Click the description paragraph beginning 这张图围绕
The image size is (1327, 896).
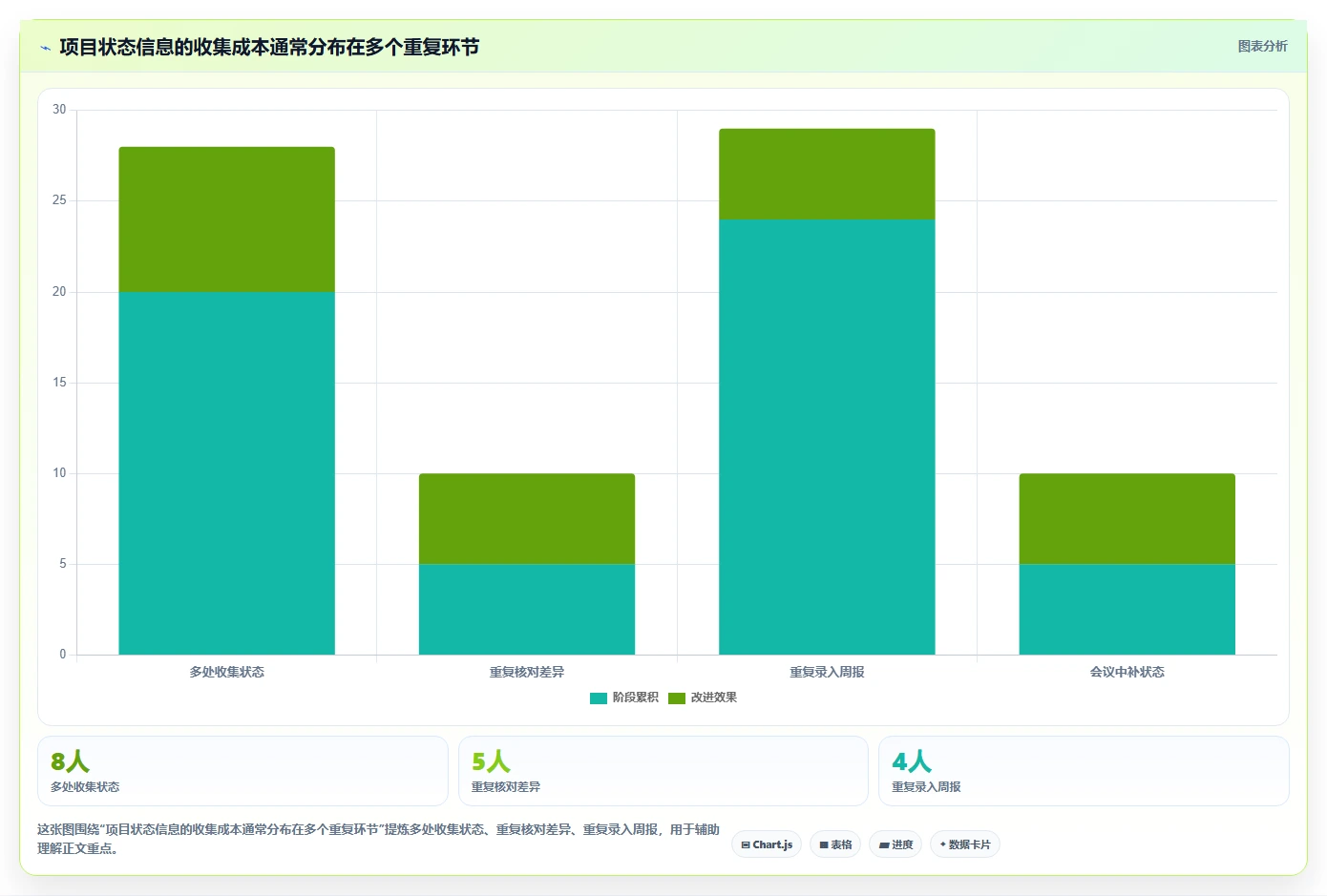pyautogui.click(x=378, y=839)
